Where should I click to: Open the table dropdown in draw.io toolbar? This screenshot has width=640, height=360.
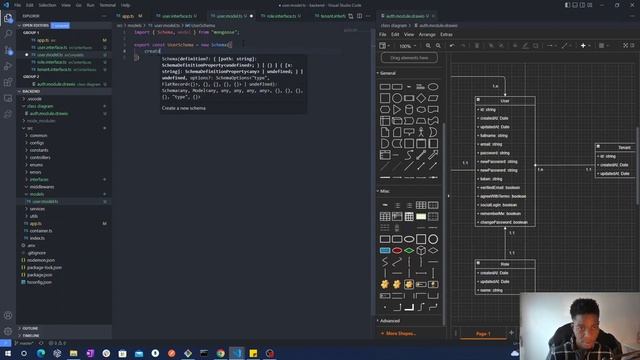coord(603,46)
